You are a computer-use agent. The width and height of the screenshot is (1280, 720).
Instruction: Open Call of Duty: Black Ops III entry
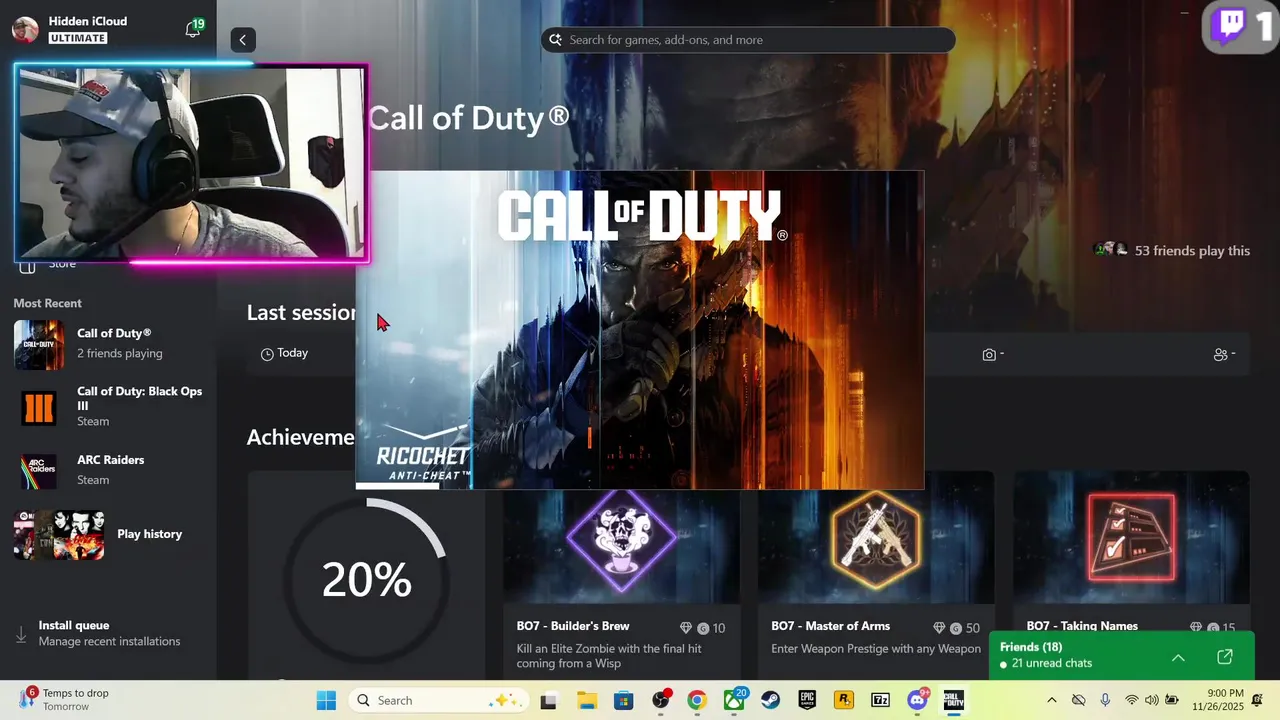[x=108, y=406]
